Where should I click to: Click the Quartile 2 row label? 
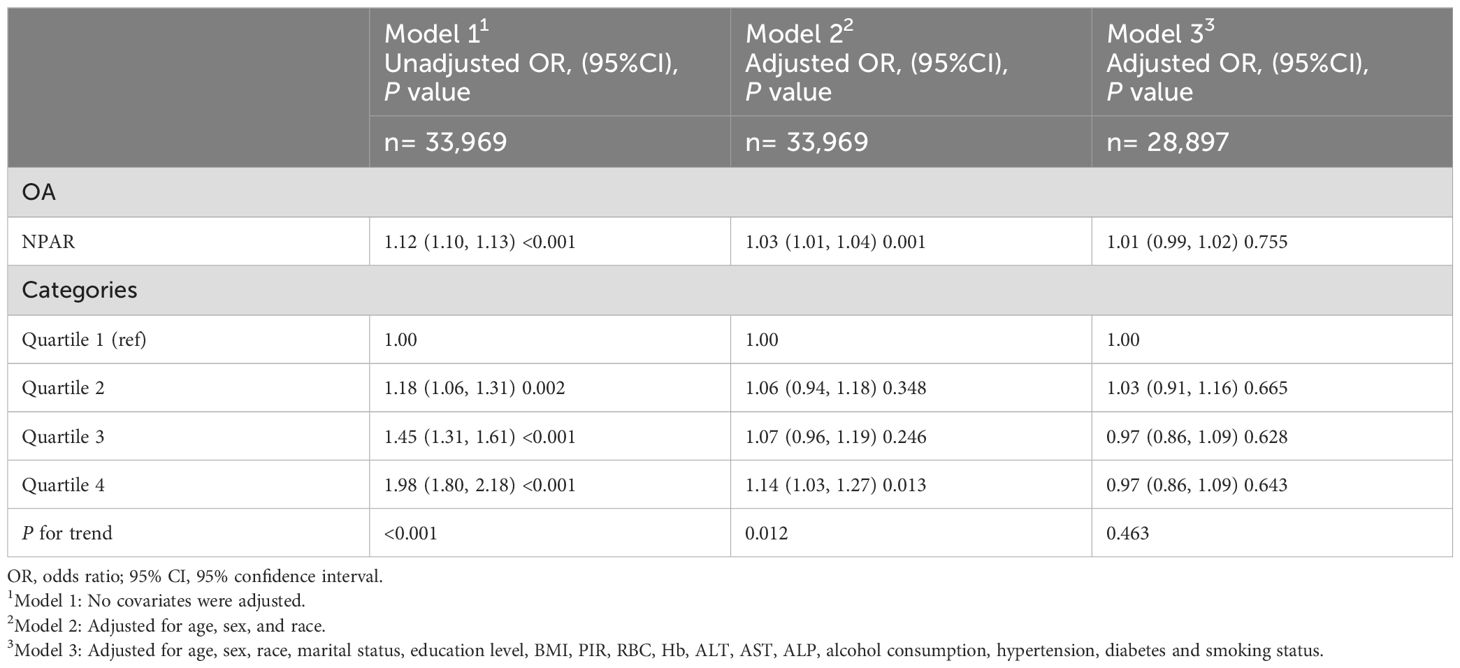pyautogui.click(x=56, y=388)
